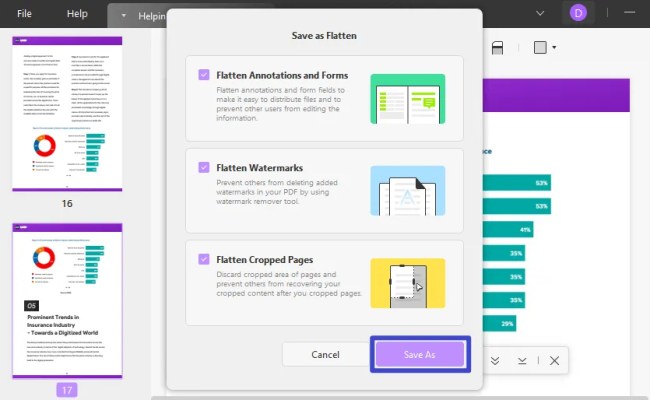Uncheck Flatten Cropped Pages checkbox
The width and height of the screenshot is (650, 400).
coord(204,259)
